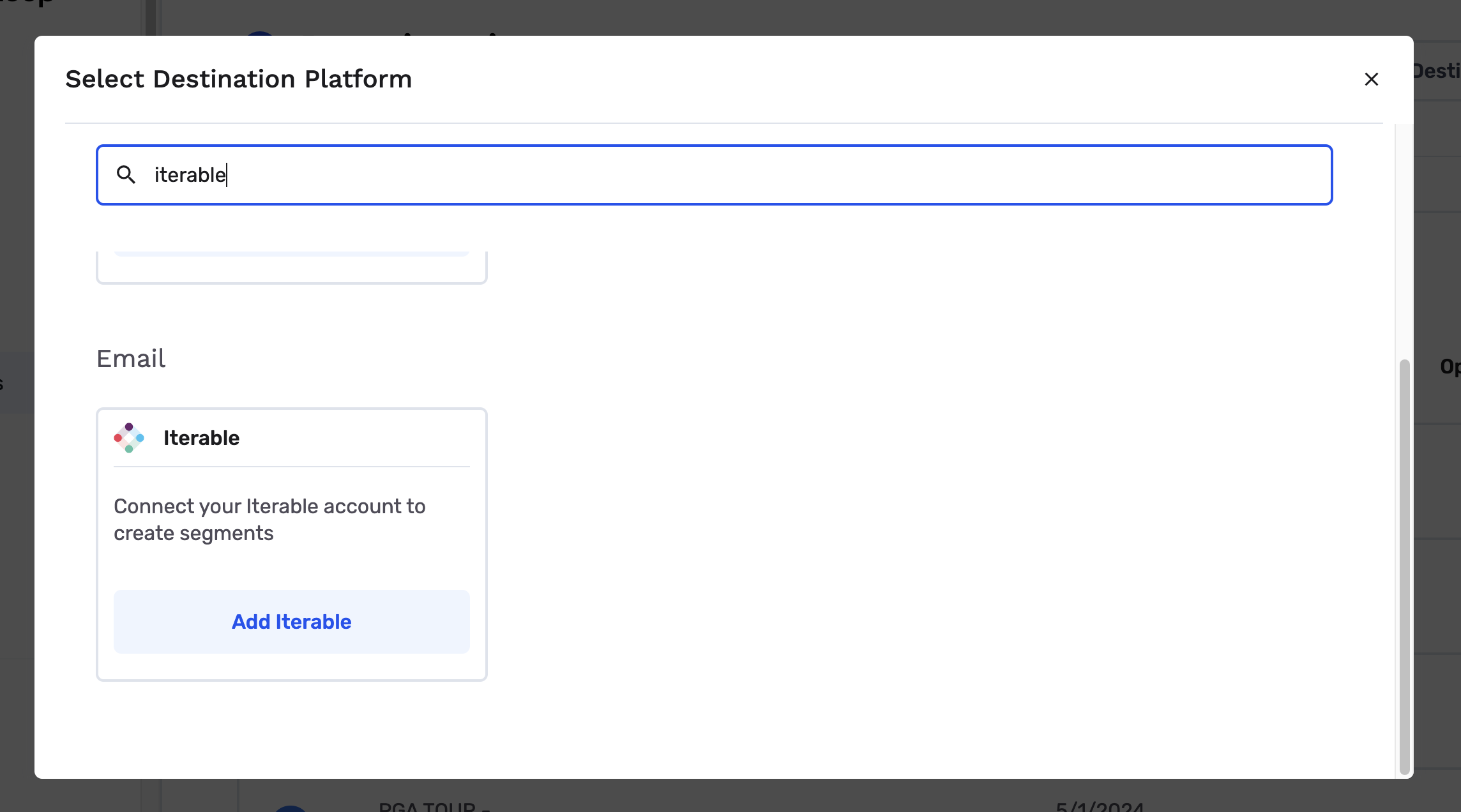The height and width of the screenshot is (812, 1461).
Task: Select the Iterable card title
Action: tap(201, 438)
